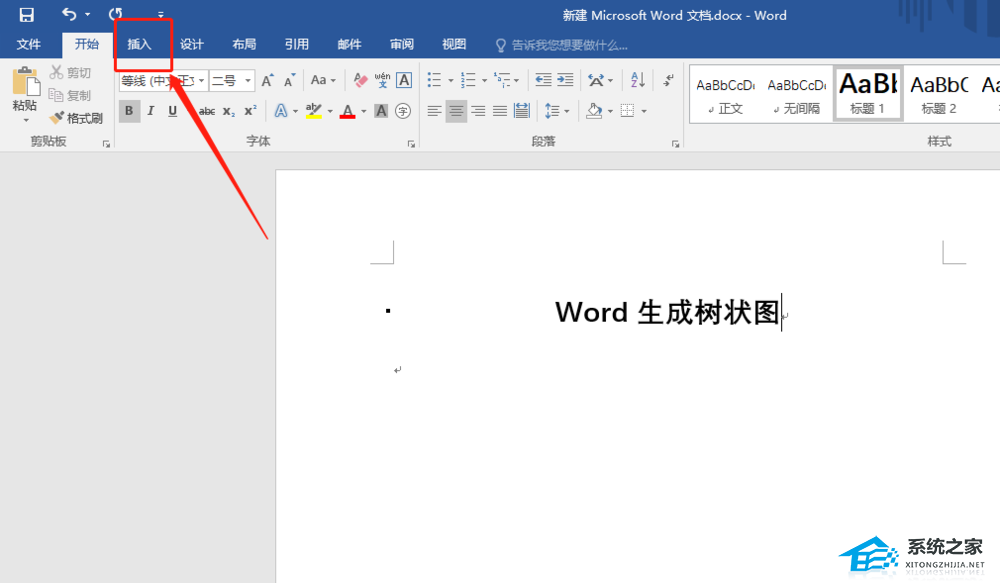Image resolution: width=1000 pixels, height=583 pixels.
Task: Click the Clear All Formatting icon
Action: 360,80
